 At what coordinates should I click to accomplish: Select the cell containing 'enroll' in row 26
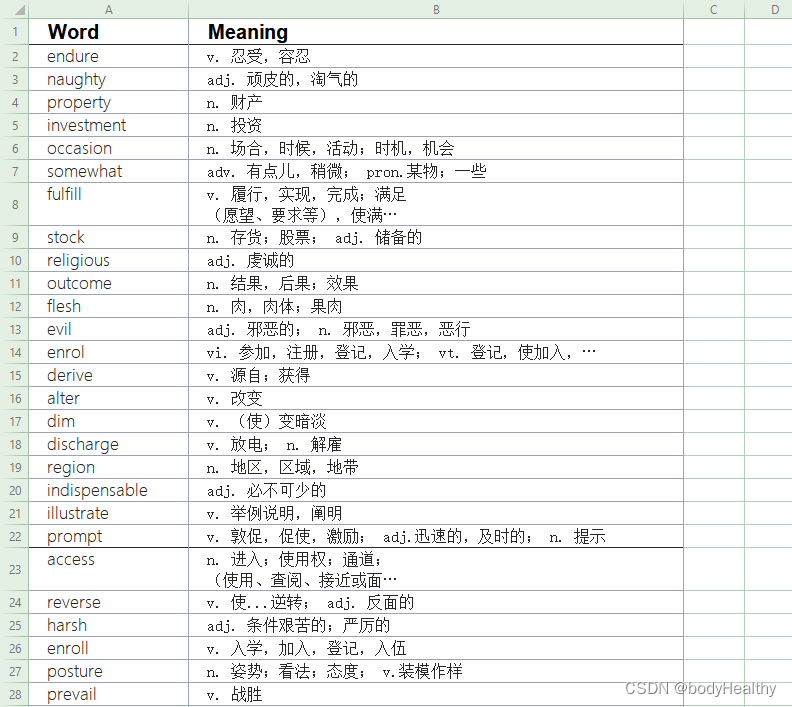[109, 648]
